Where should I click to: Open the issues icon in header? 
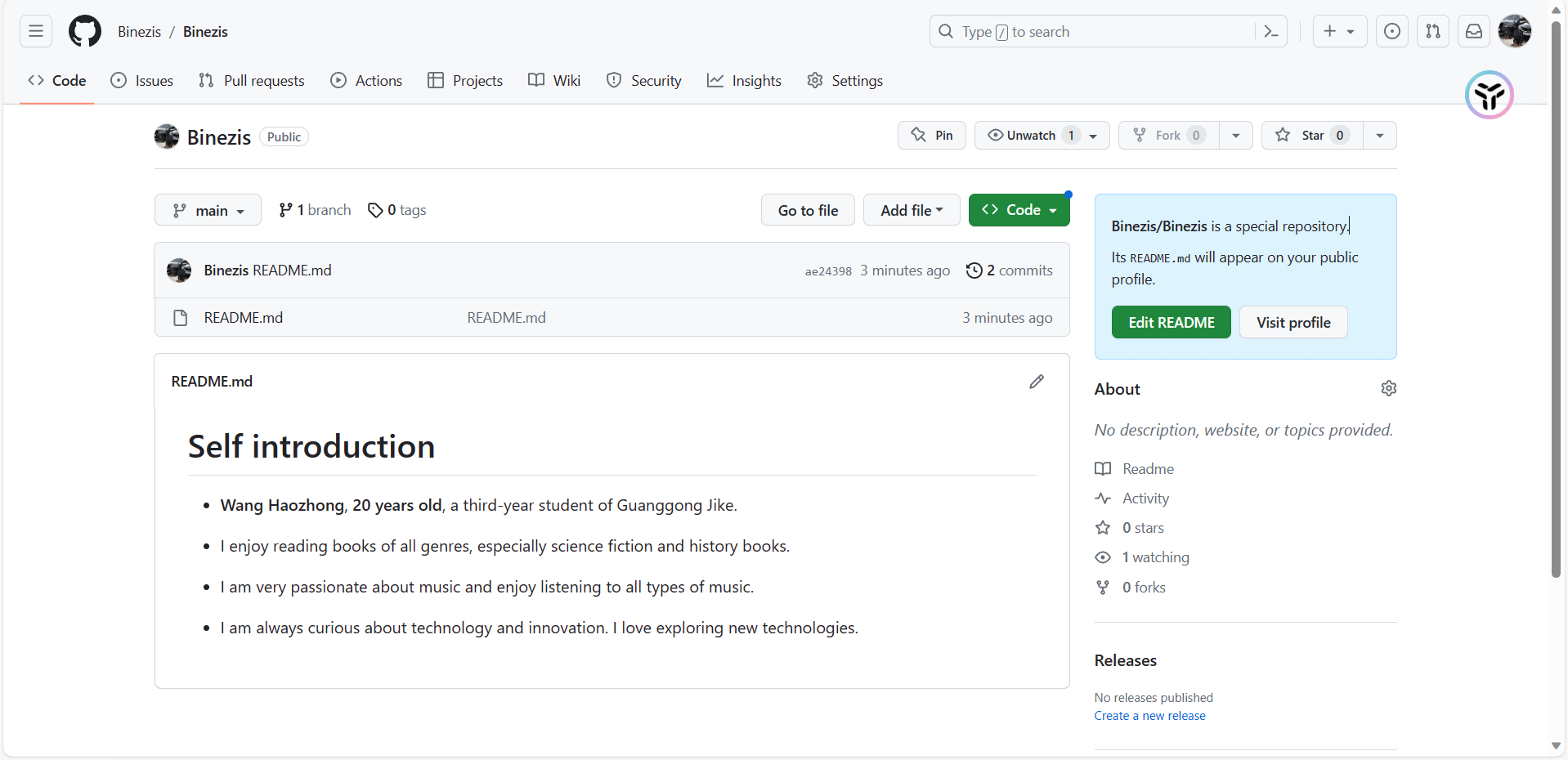tap(1391, 32)
